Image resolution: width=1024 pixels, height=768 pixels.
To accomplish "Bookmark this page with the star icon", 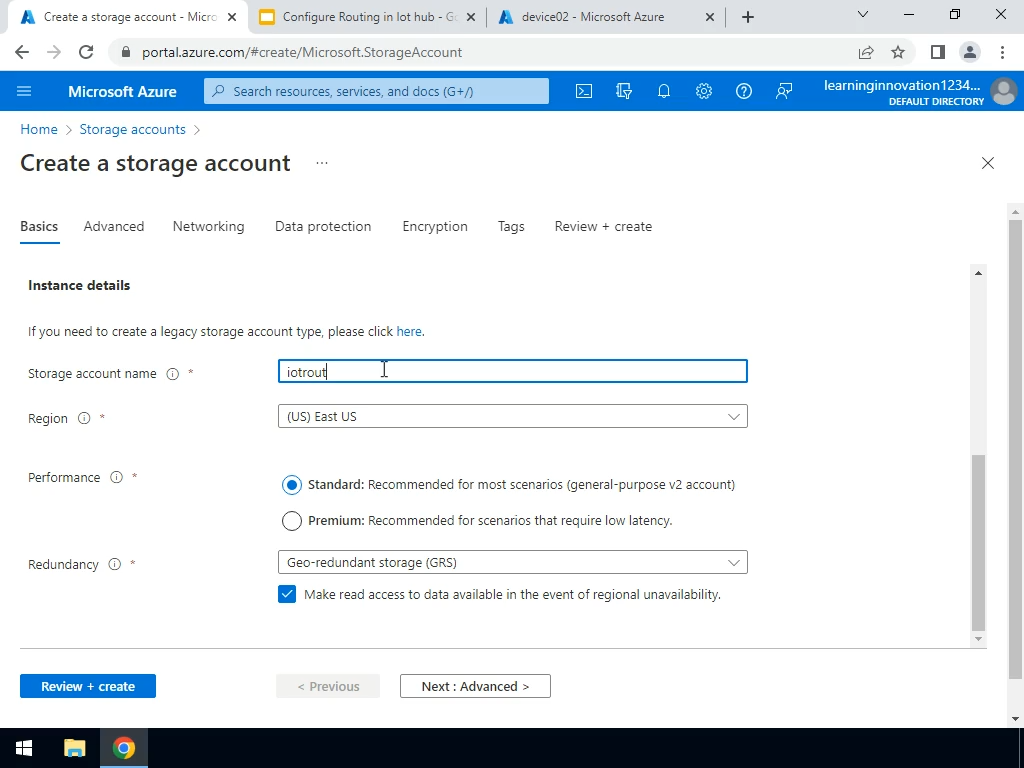I will pyautogui.click(x=898, y=52).
